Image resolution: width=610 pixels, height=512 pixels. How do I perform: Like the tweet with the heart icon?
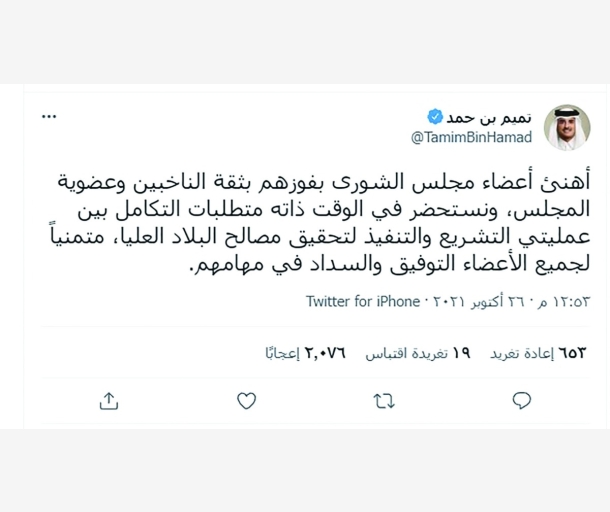click(x=246, y=401)
